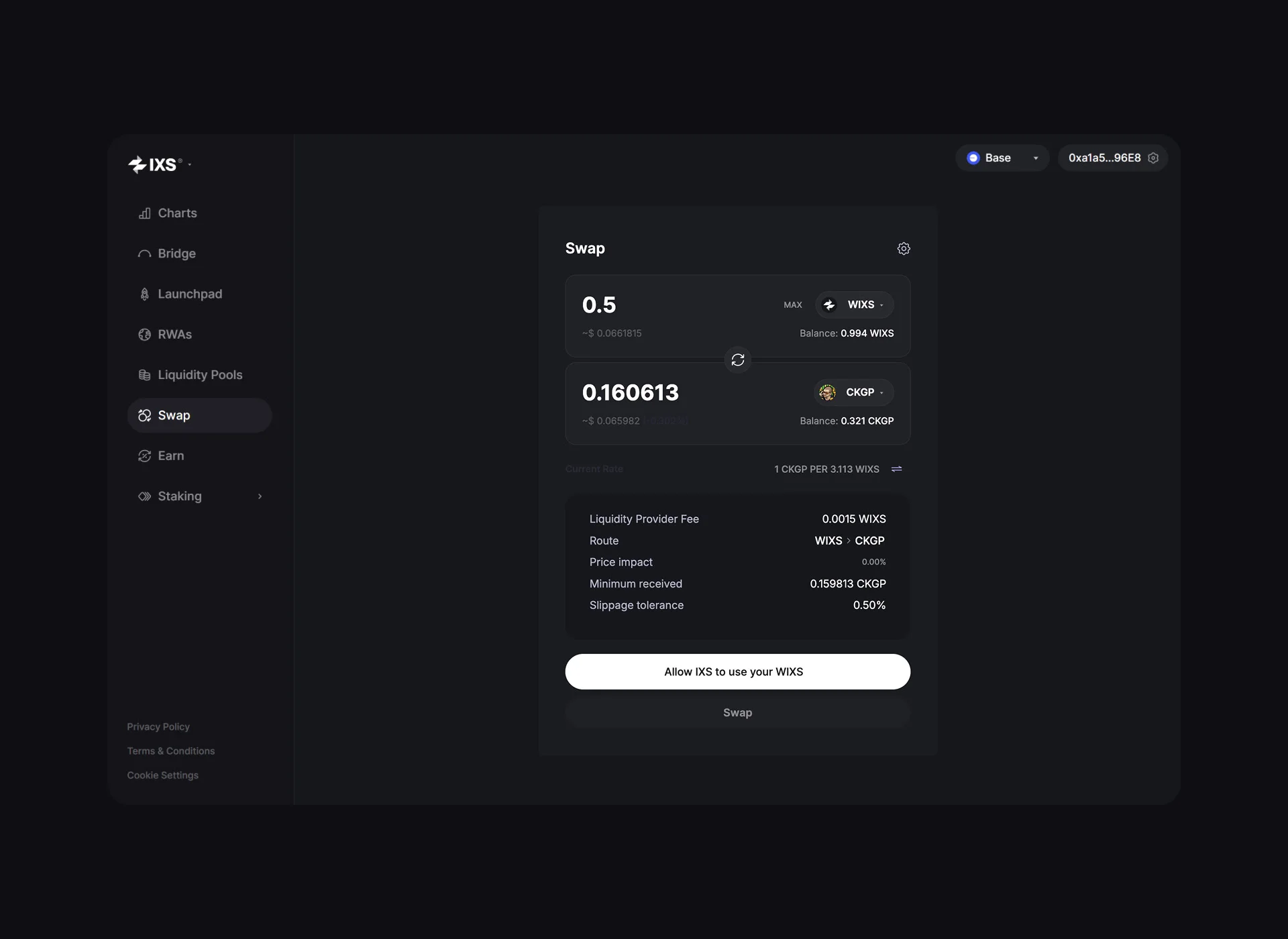This screenshot has width=1288, height=939.
Task: Click the IXS logo
Action: [155, 164]
